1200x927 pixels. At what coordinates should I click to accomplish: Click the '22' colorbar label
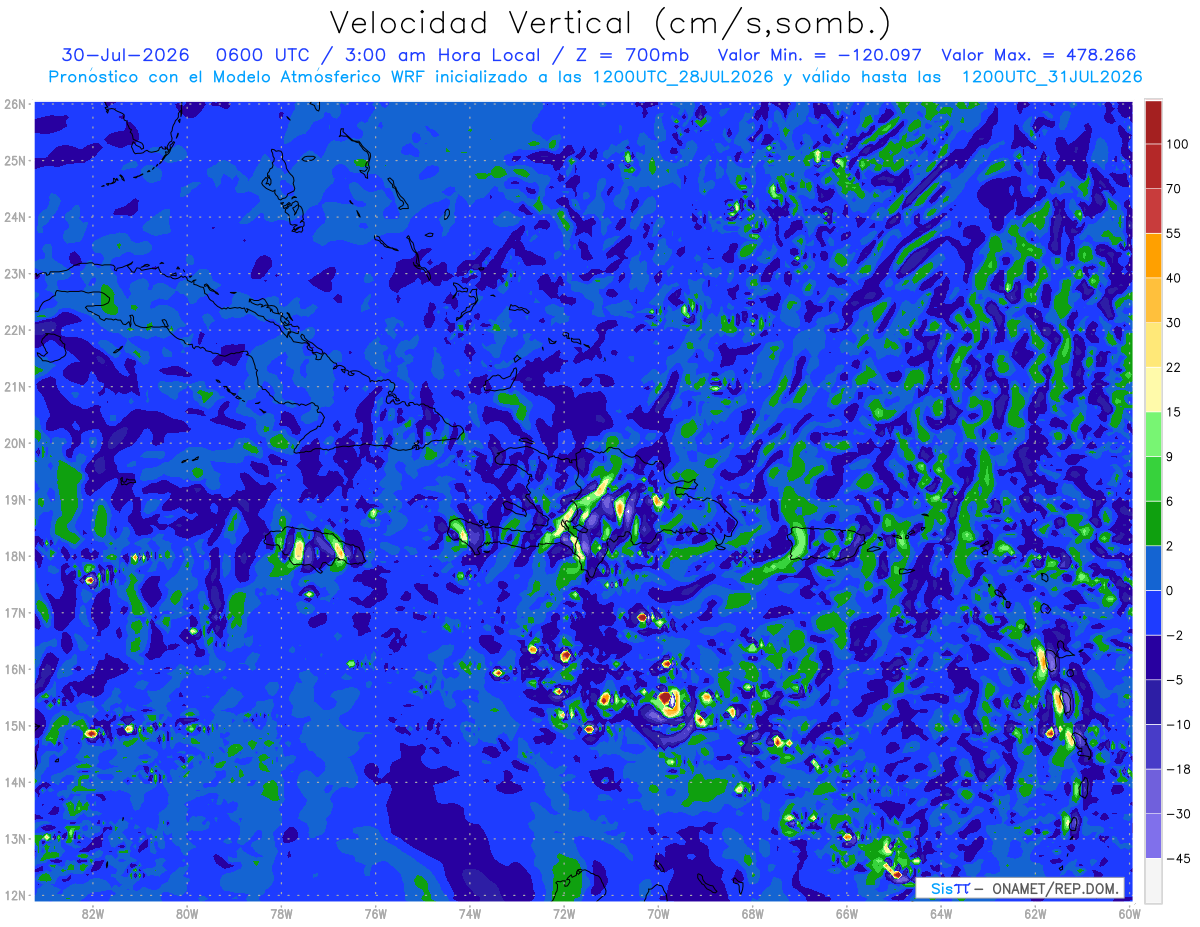tap(1173, 367)
